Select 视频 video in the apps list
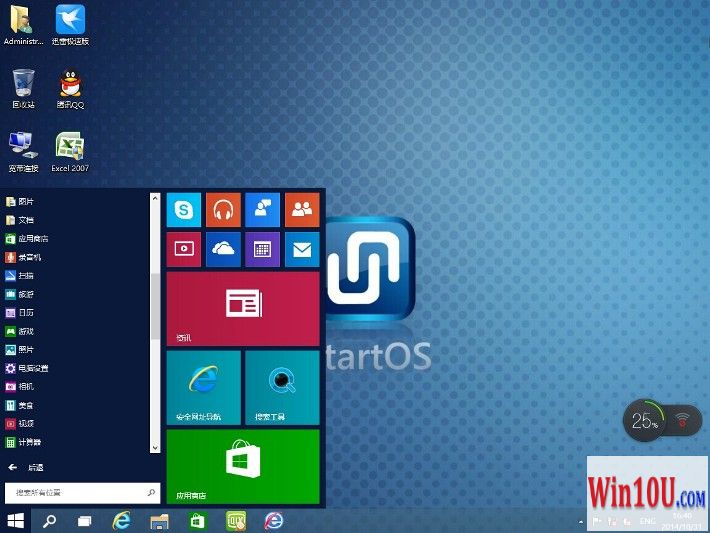Image resolution: width=710 pixels, height=533 pixels. point(19,423)
